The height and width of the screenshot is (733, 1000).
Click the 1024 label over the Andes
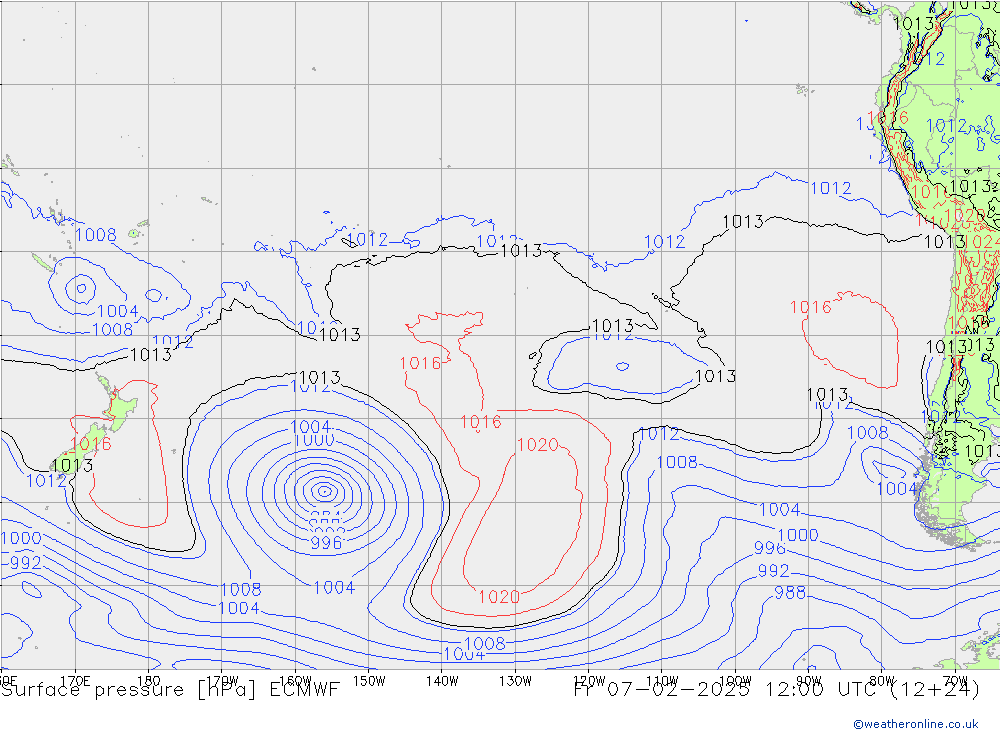coord(982,242)
